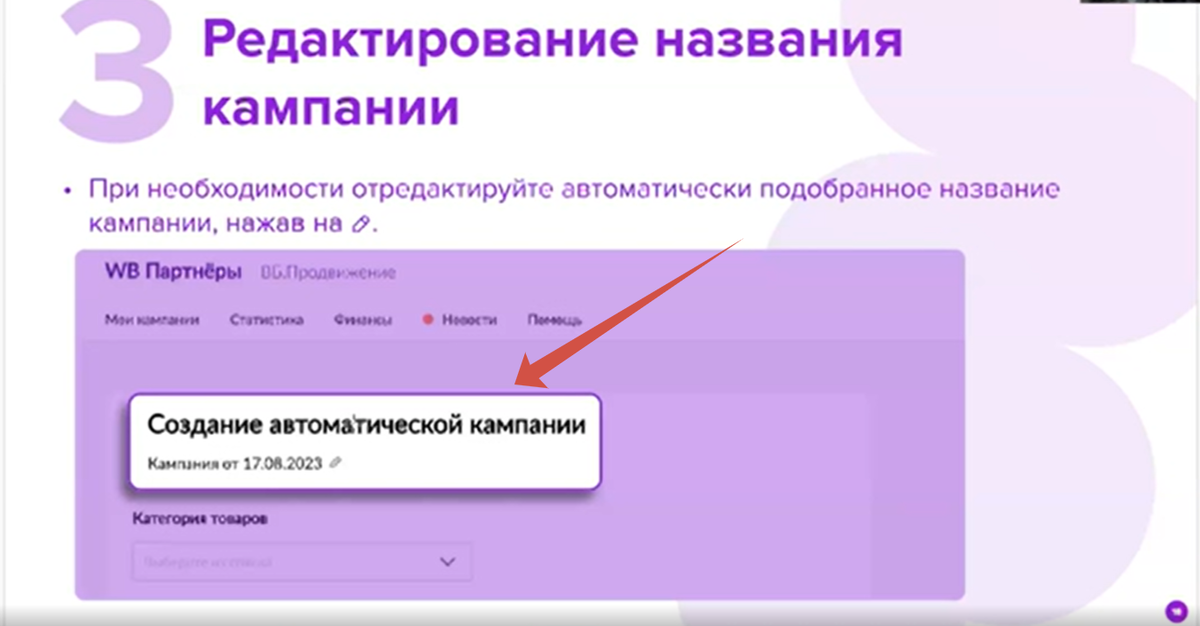Open the Статистика section
Image resolution: width=1200 pixels, height=626 pixels.
pos(266,320)
